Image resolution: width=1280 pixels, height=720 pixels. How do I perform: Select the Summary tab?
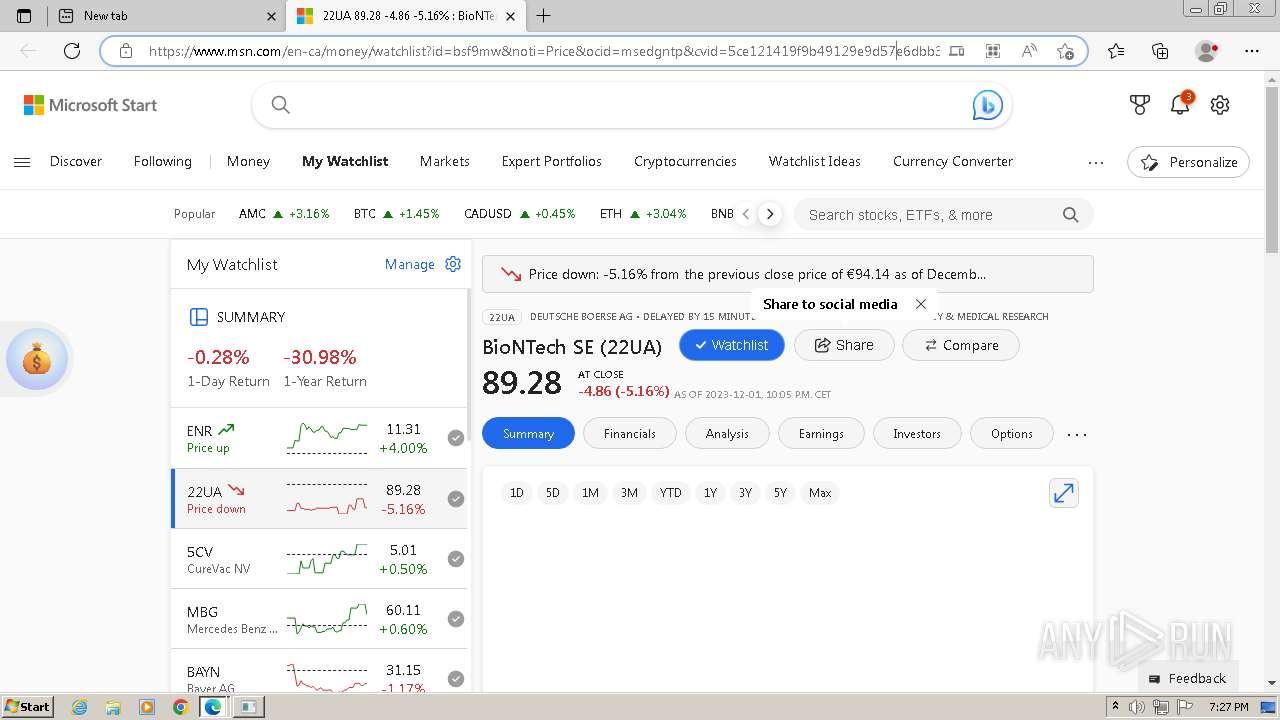point(528,434)
